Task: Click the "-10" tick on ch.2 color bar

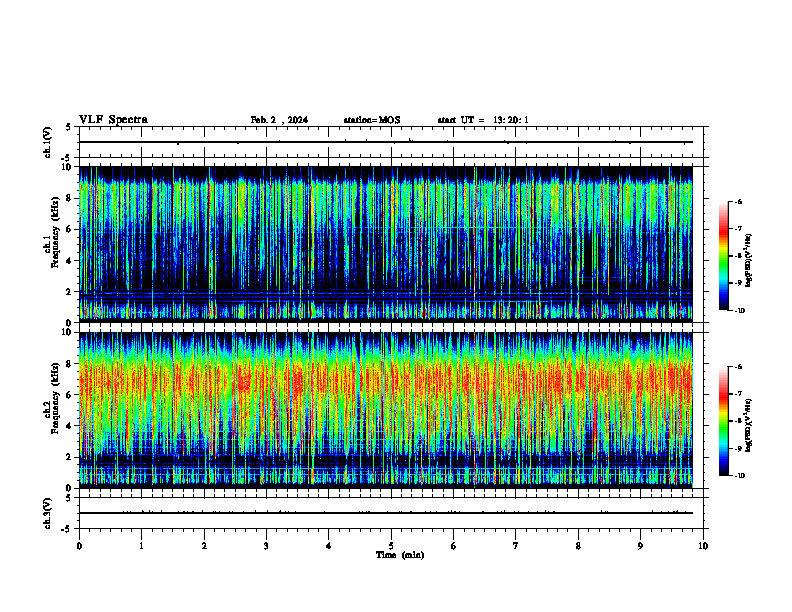Action: pyautogui.click(x=740, y=476)
